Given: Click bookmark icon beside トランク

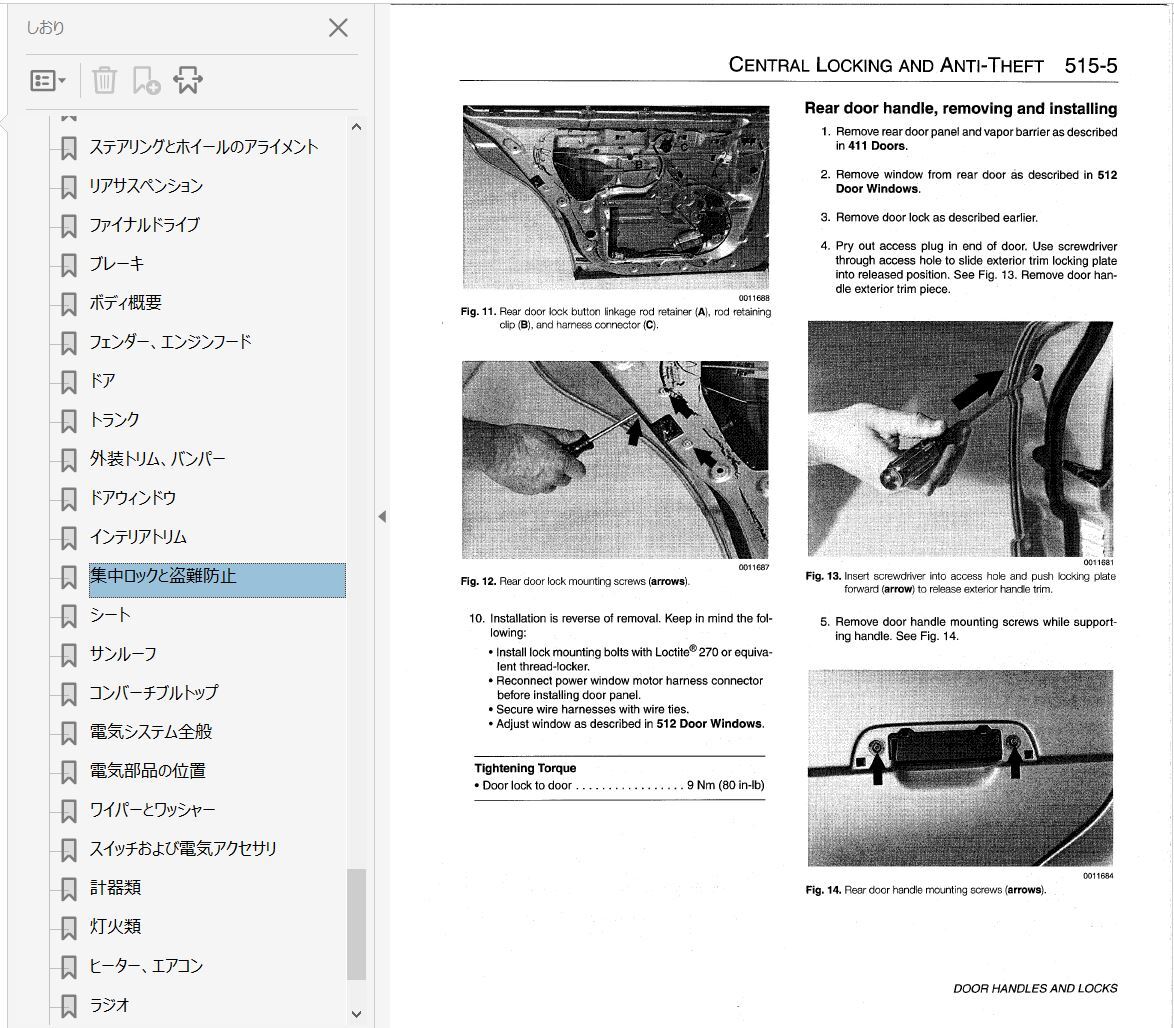Looking at the screenshot, I should click(68, 421).
